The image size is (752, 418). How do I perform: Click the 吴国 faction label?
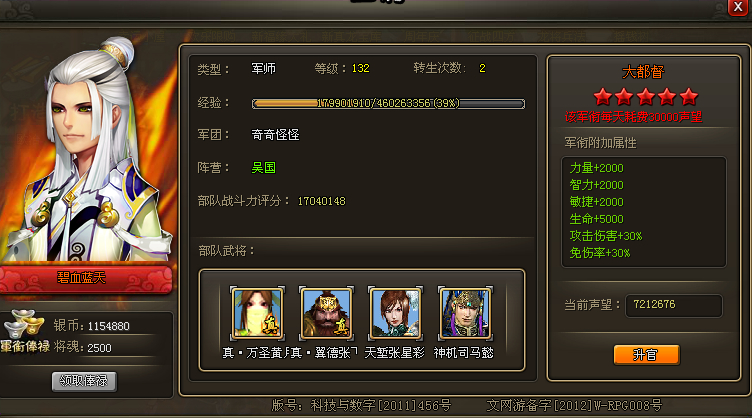coord(264,167)
